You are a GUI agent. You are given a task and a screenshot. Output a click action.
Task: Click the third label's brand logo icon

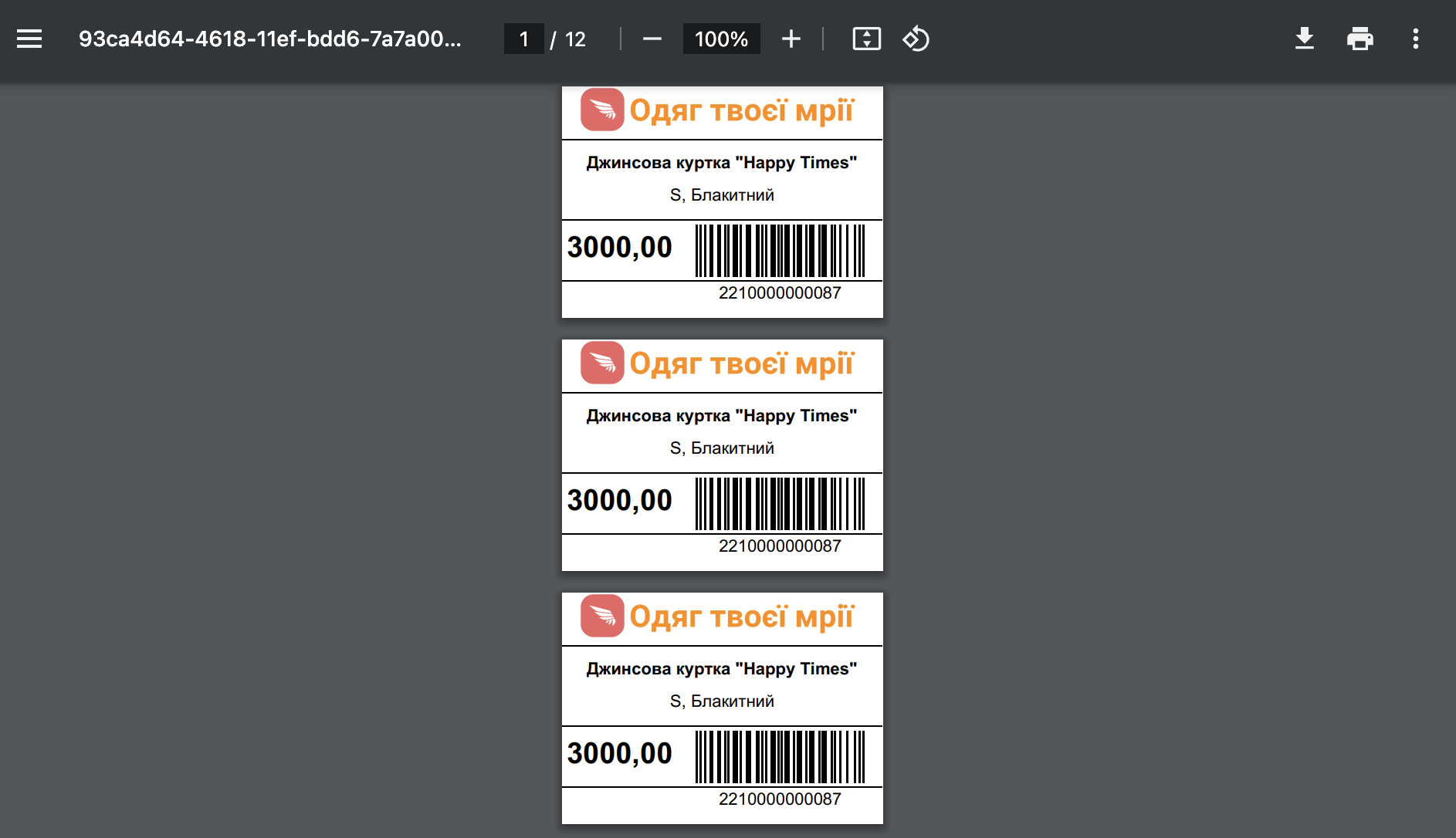tap(602, 616)
